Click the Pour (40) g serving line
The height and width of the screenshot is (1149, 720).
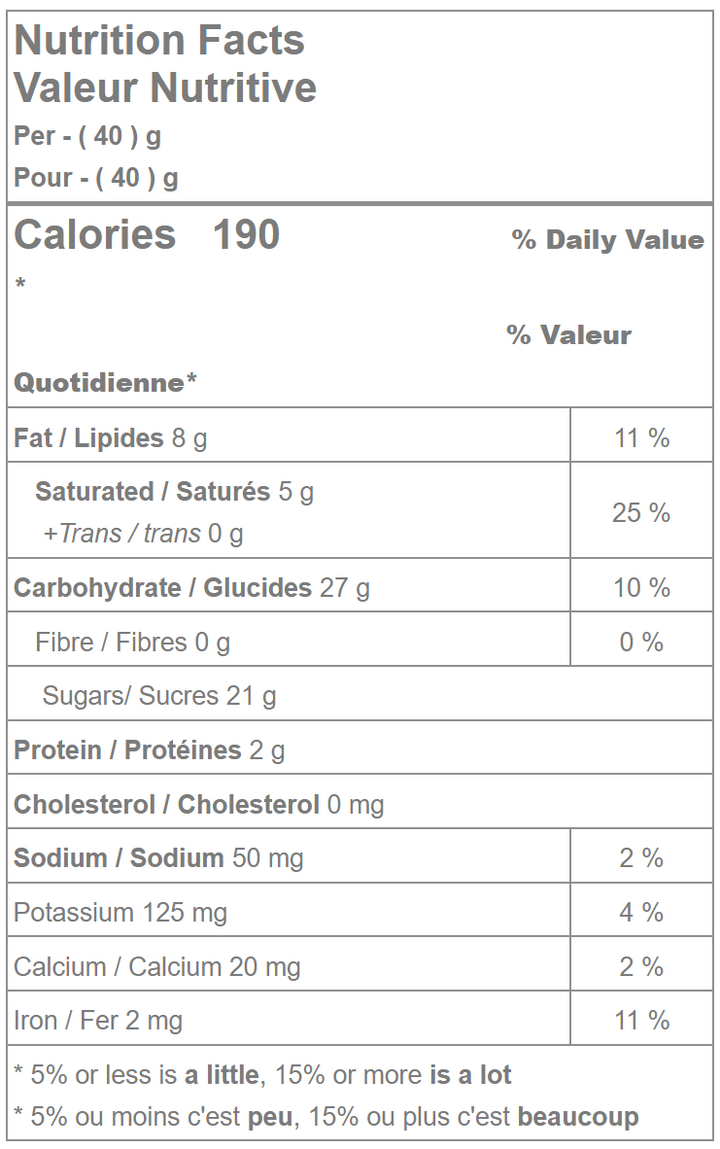pyautogui.click(x=96, y=178)
